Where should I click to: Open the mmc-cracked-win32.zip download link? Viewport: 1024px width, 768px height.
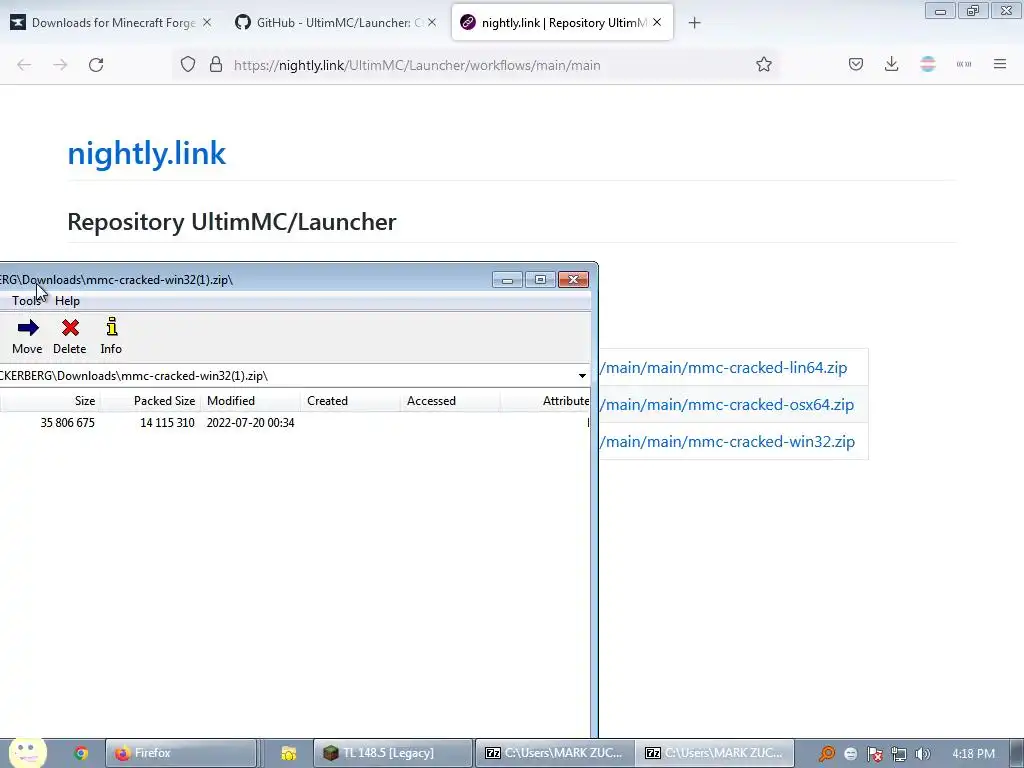pyautogui.click(x=727, y=442)
